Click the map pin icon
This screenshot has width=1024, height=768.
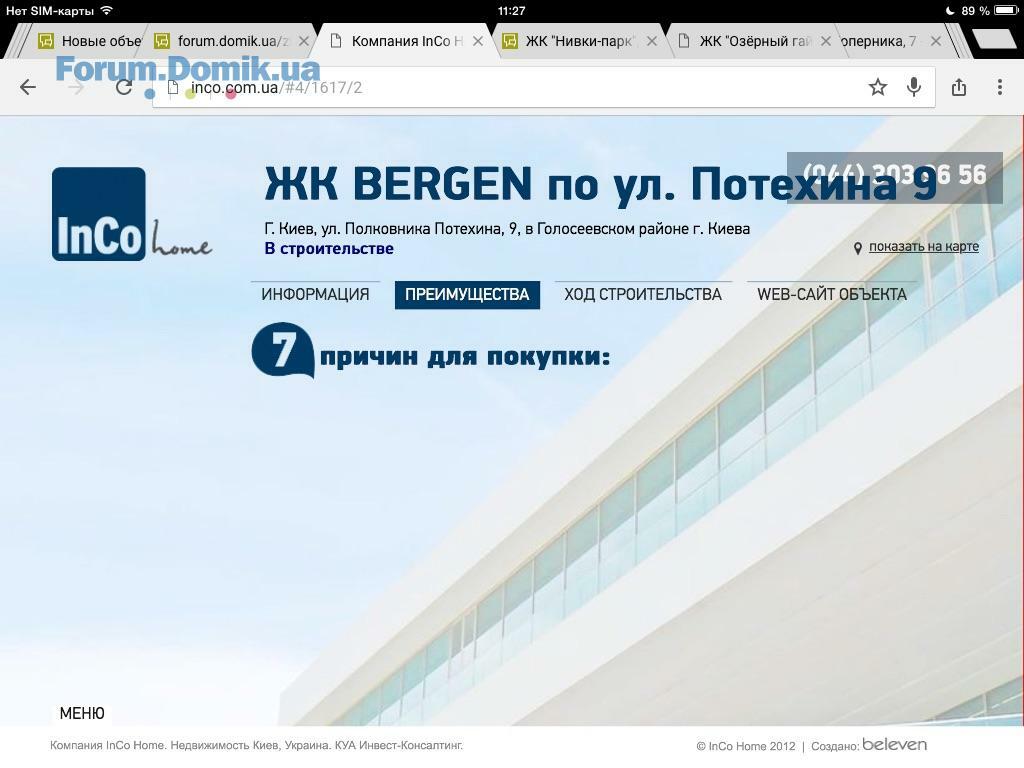pyautogui.click(x=857, y=248)
